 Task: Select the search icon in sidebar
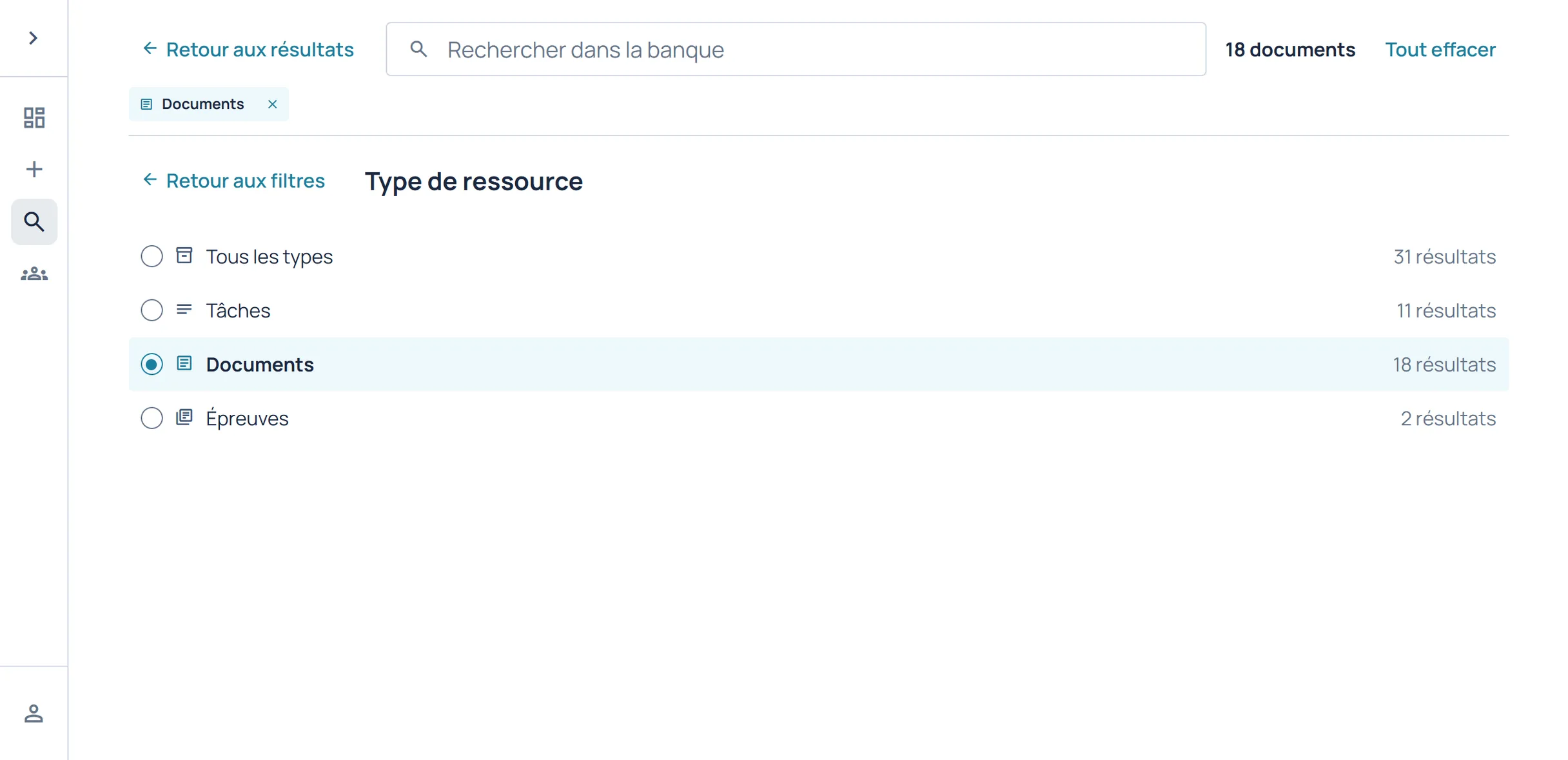click(x=34, y=221)
